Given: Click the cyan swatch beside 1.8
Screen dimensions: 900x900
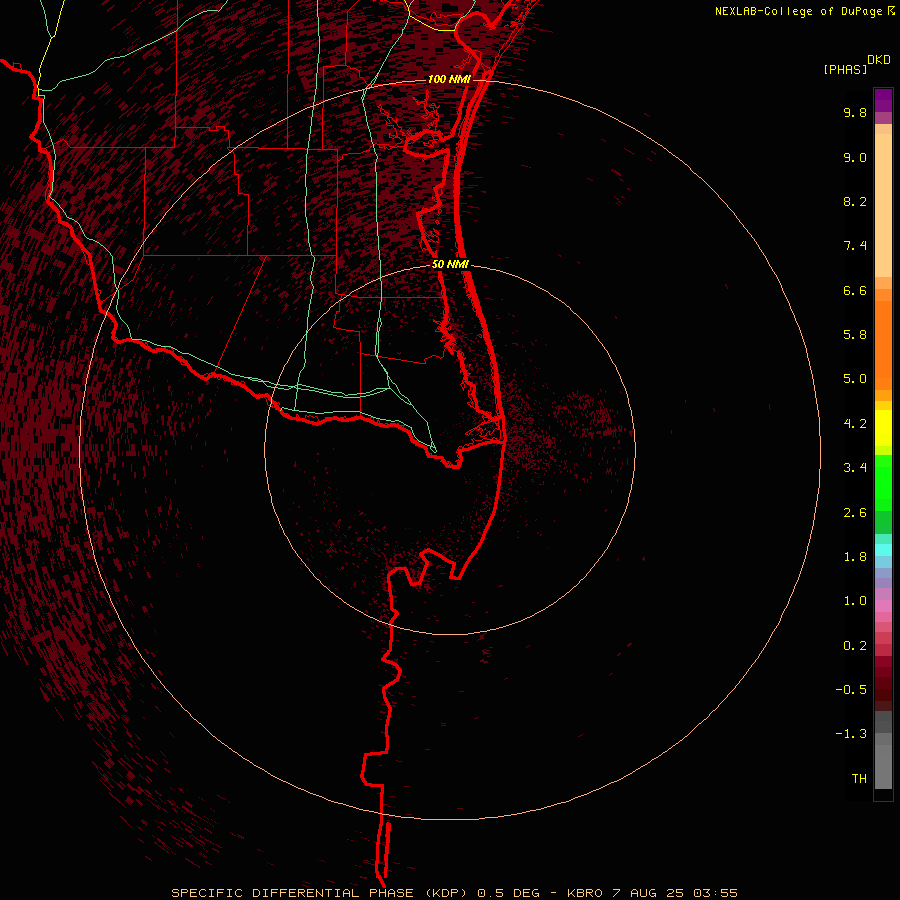Looking at the screenshot, I should pos(883,550).
